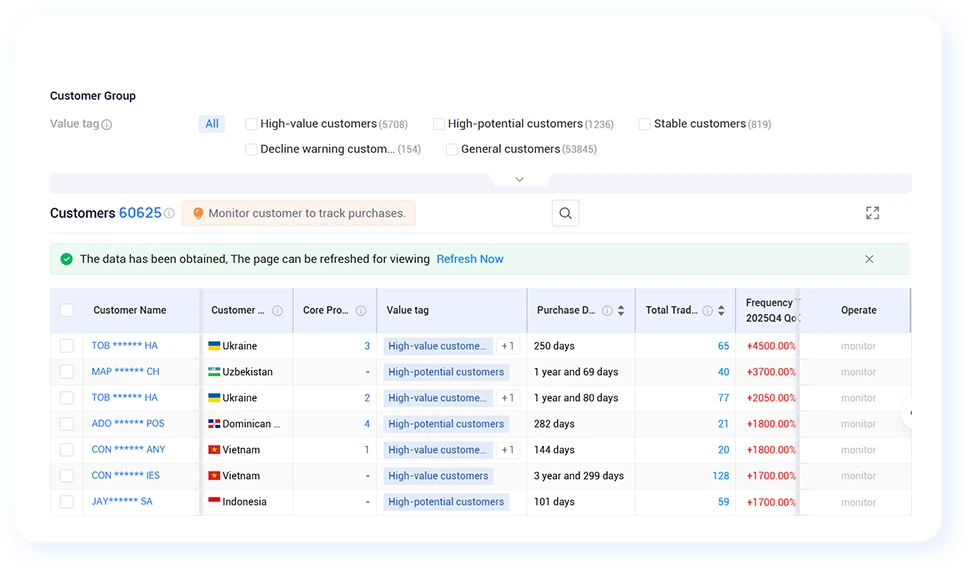This screenshot has height=574, width=974.
Task: Click monitor for Dominican row
Action: point(858,424)
